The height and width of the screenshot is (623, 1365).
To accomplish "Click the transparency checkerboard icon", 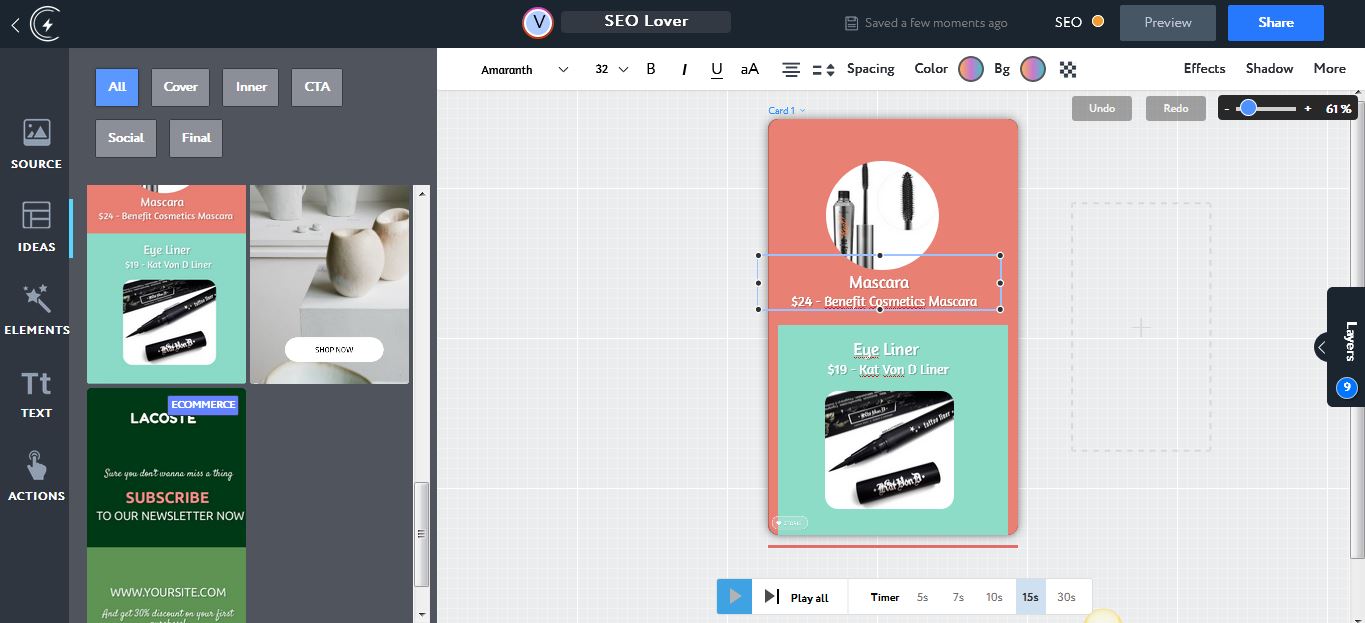I will tap(1068, 69).
